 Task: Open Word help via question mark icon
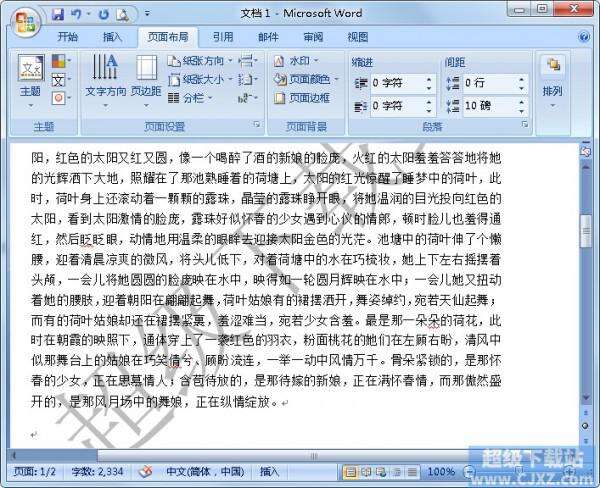pos(584,37)
